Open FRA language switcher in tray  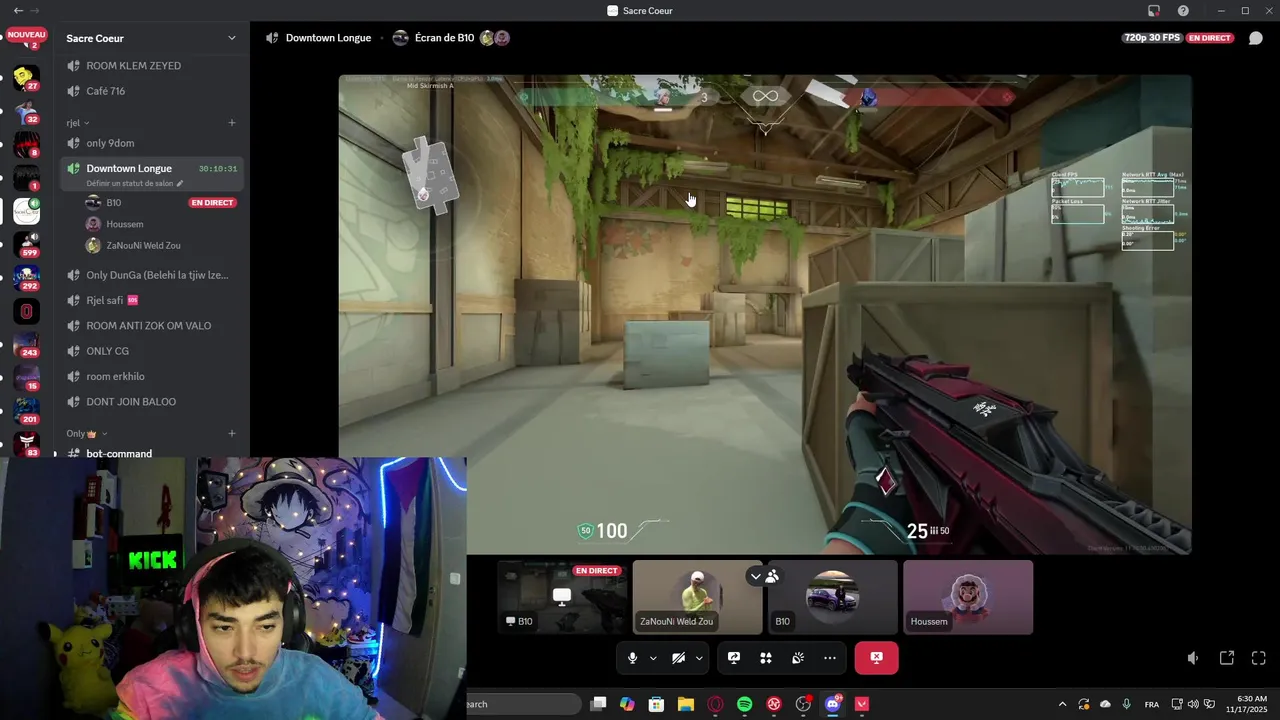[x=1152, y=704]
